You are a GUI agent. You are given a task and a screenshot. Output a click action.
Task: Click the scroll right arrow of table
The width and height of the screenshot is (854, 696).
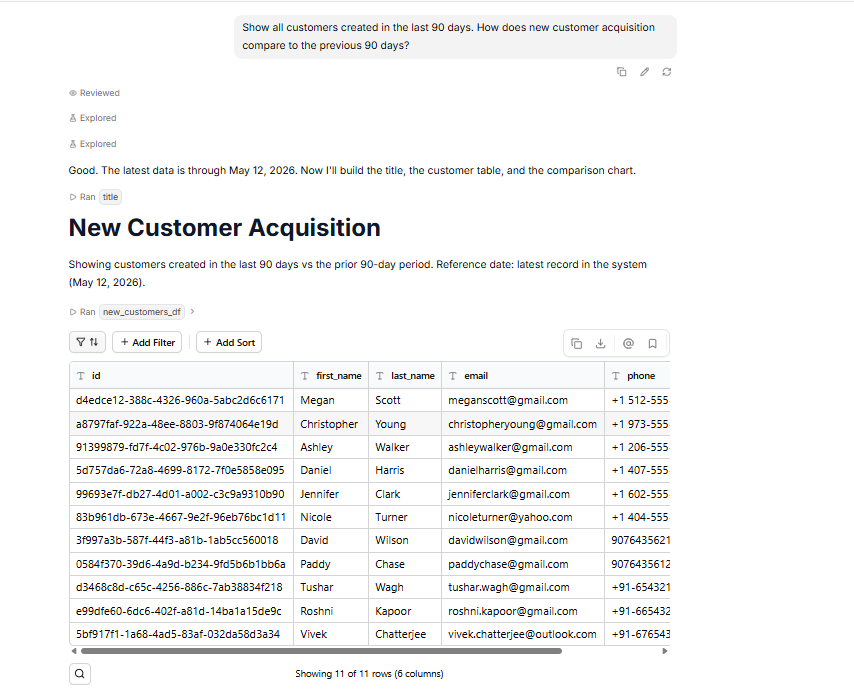[x=664, y=651]
